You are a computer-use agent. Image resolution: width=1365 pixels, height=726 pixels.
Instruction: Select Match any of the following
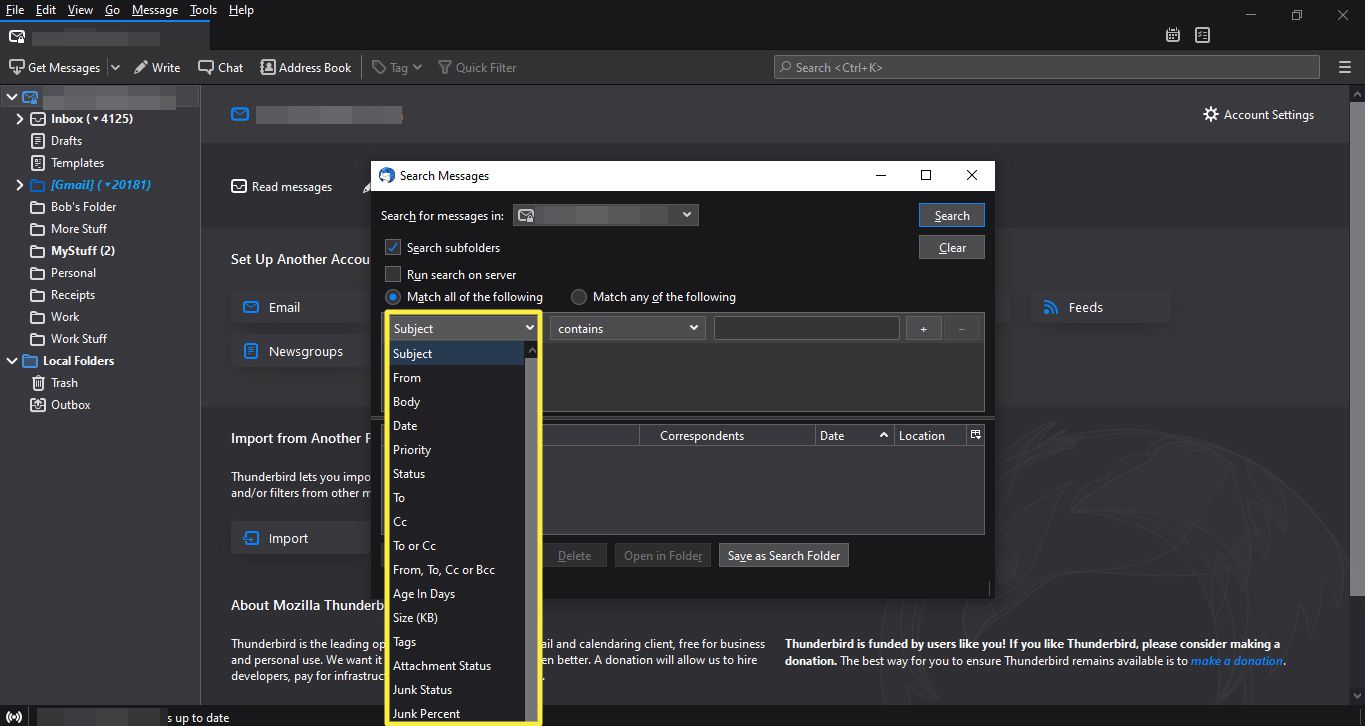[x=578, y=297]
